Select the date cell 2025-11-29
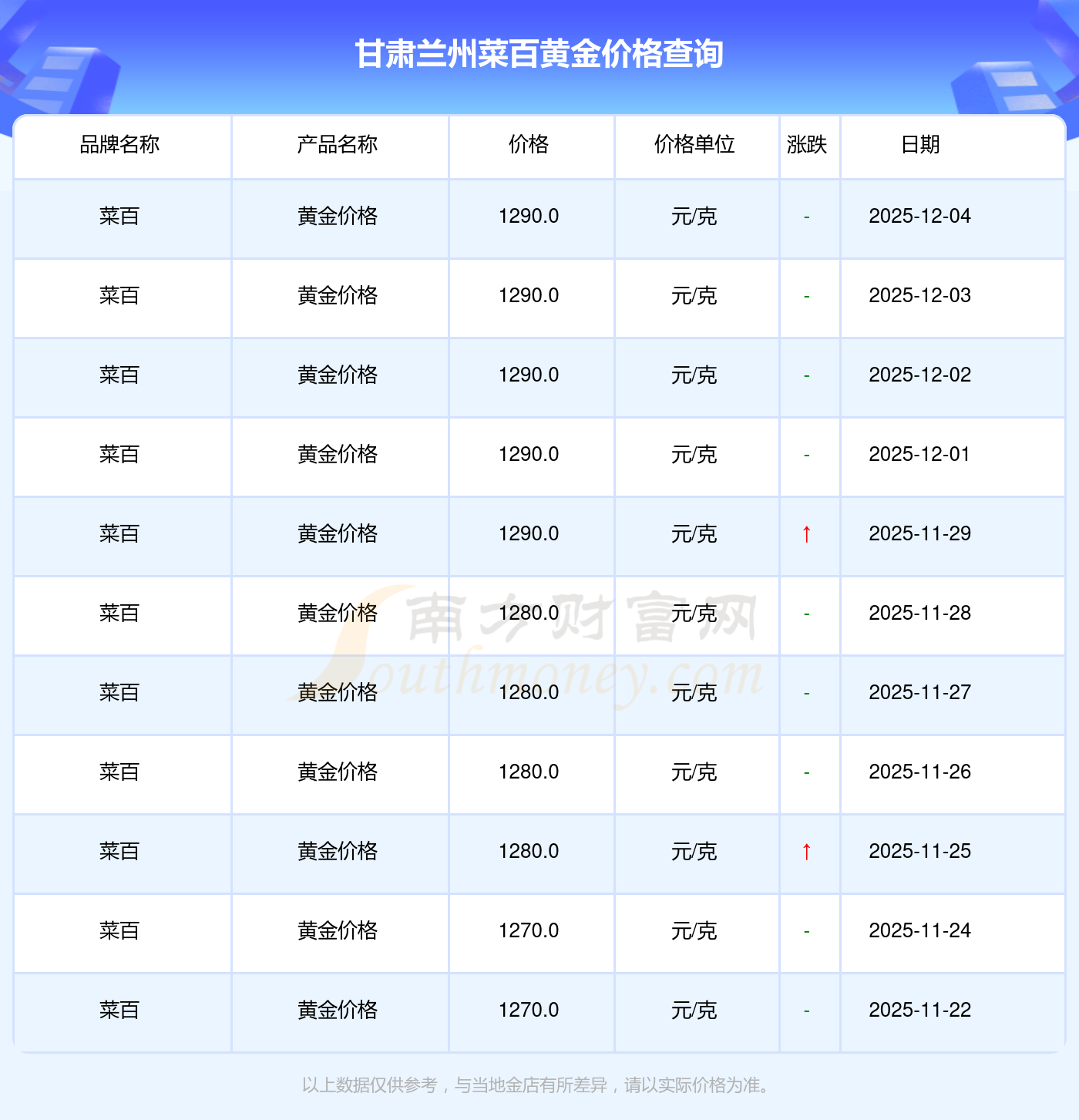 (920, 534)
